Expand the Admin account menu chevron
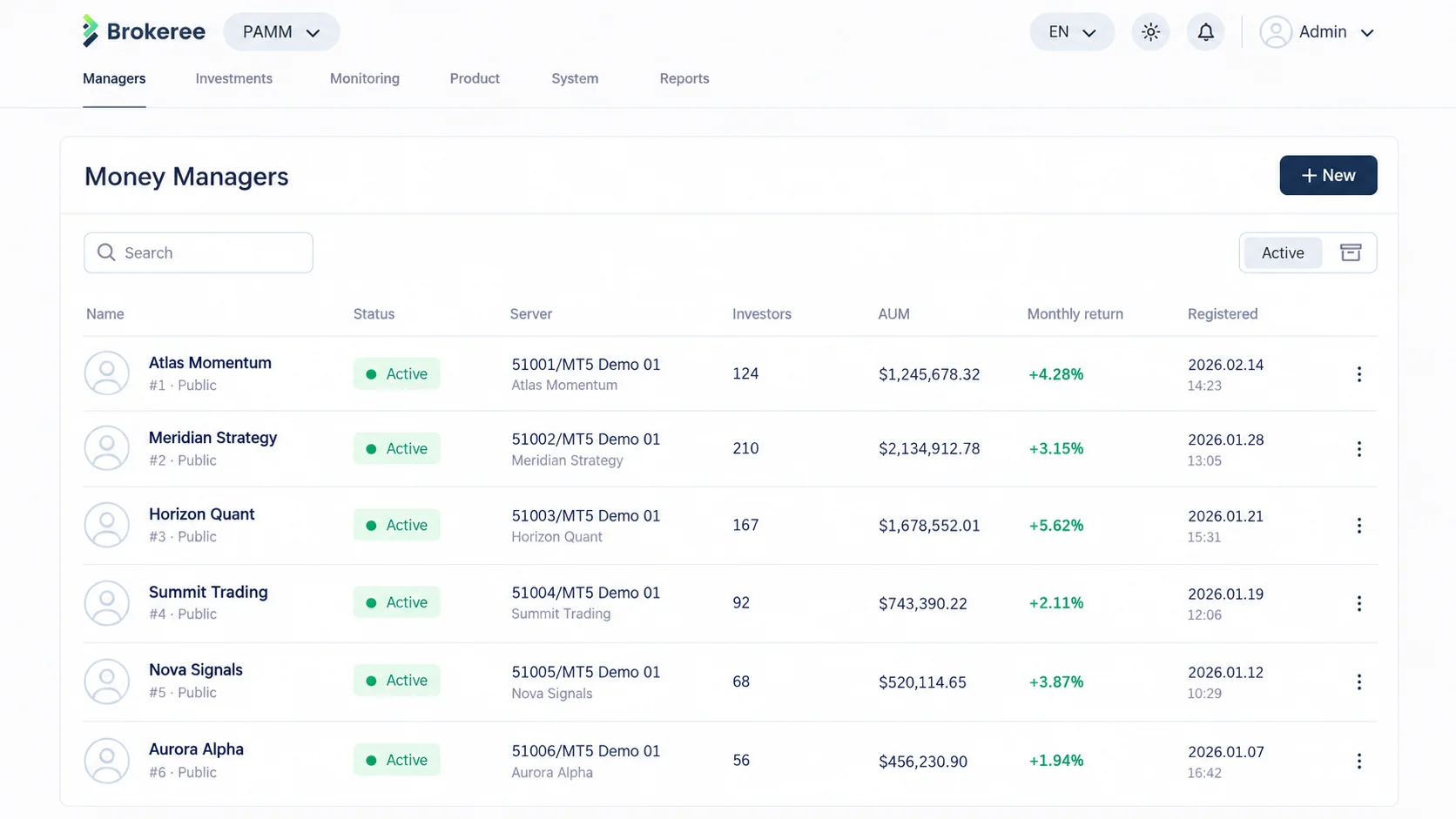1456x819 pixels. (1367, 33)
